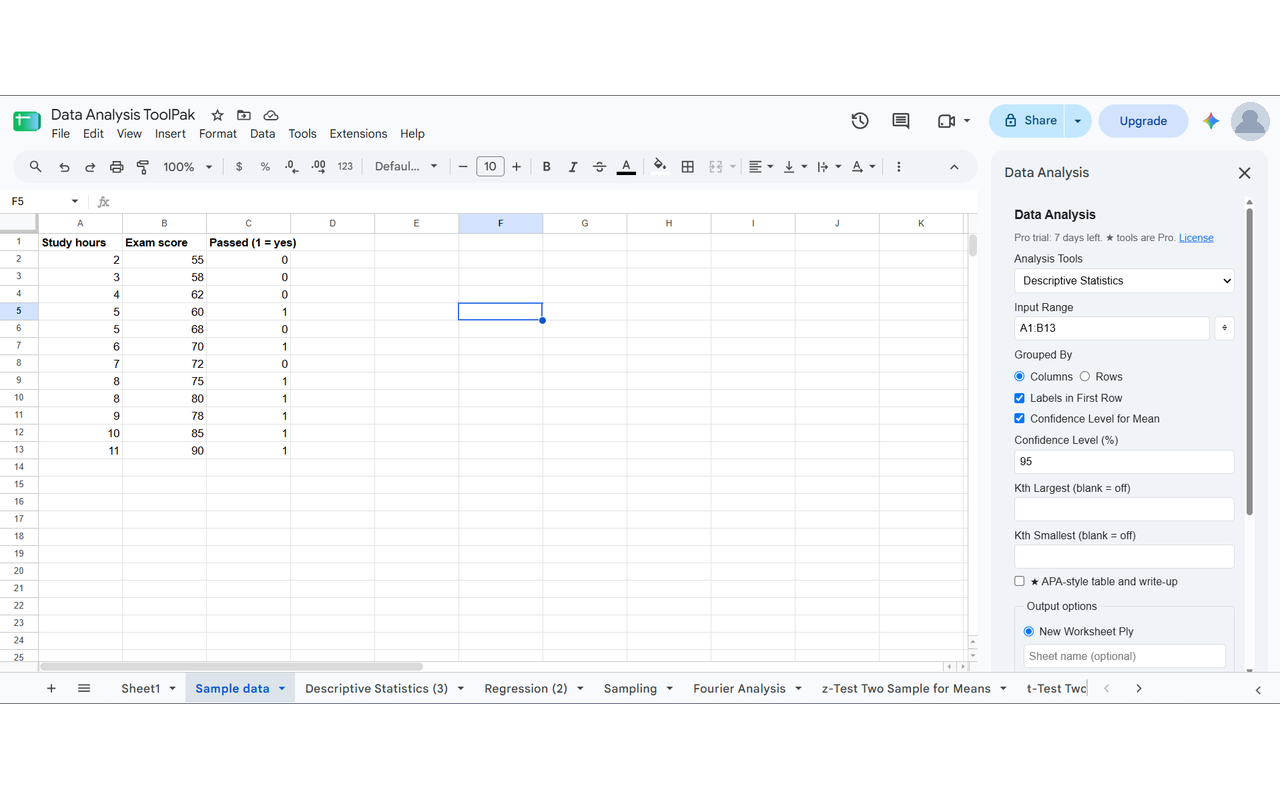Enable APA-style table and write-up
Screen dimensions: 1280x800
(1019, 581)
